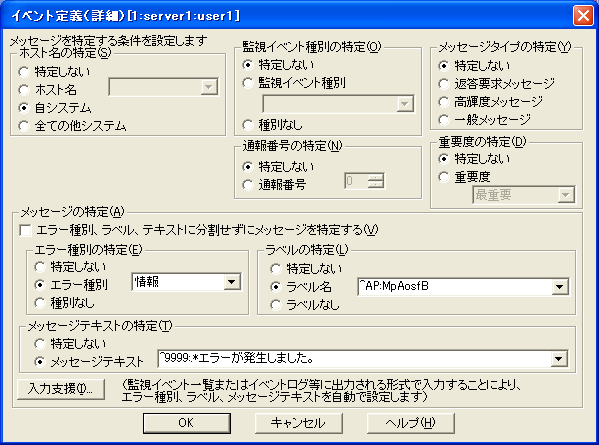The image size is (599, 445).
Task: Open the disabled ホスト名 combo box
Action: [x=164, y=87]
